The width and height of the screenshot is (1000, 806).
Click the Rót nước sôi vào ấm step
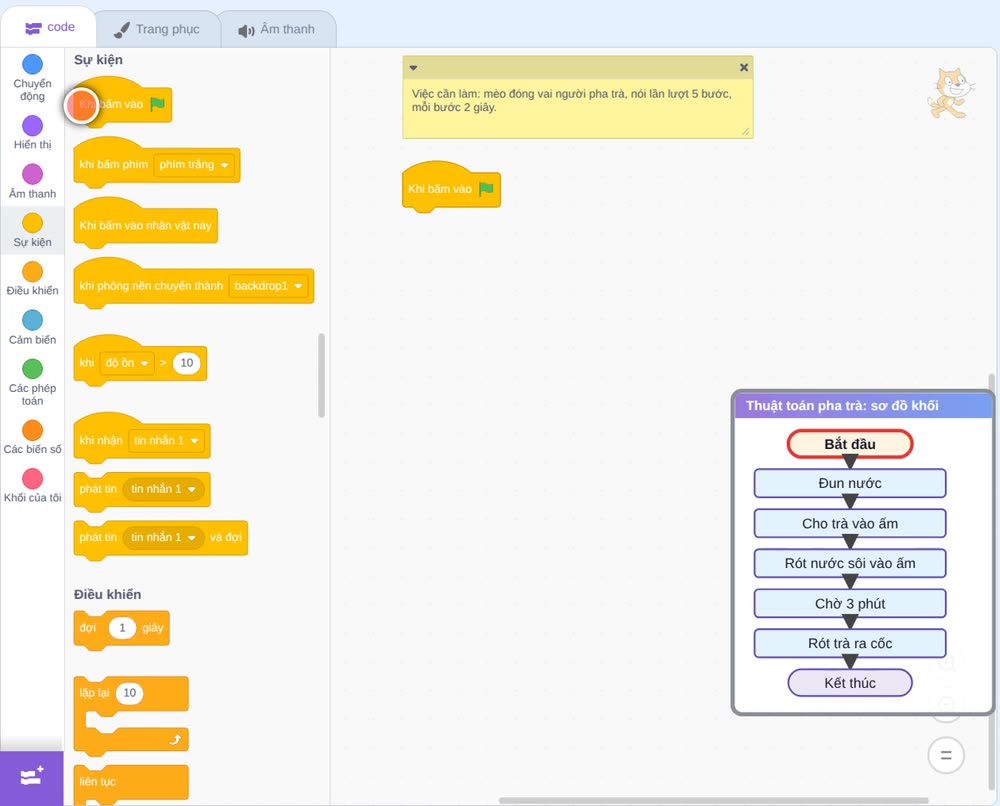click(x=850, y=564)
